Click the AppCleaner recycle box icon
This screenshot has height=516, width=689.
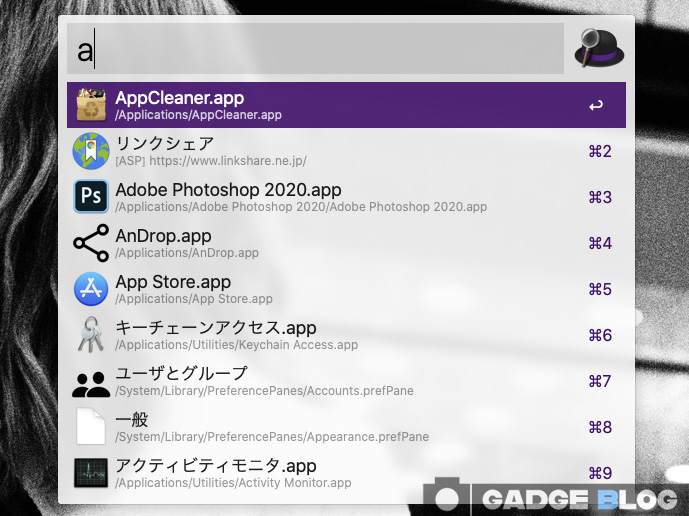coord(91,105)
